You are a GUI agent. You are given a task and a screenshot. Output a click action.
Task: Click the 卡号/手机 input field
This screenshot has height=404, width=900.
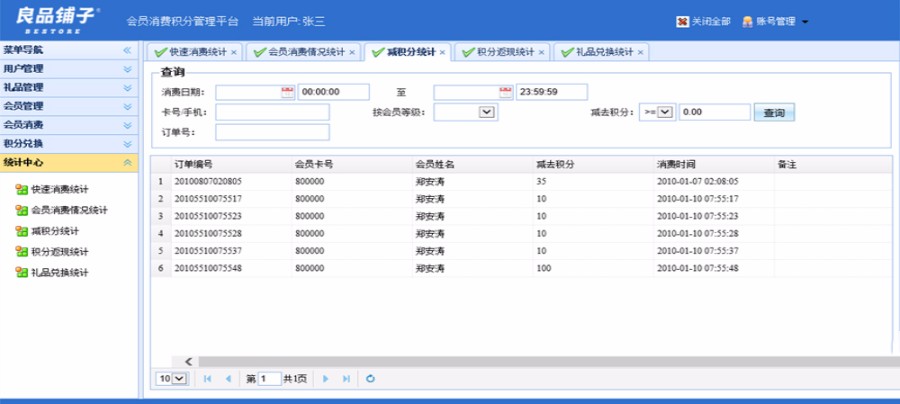click(273, 112)
